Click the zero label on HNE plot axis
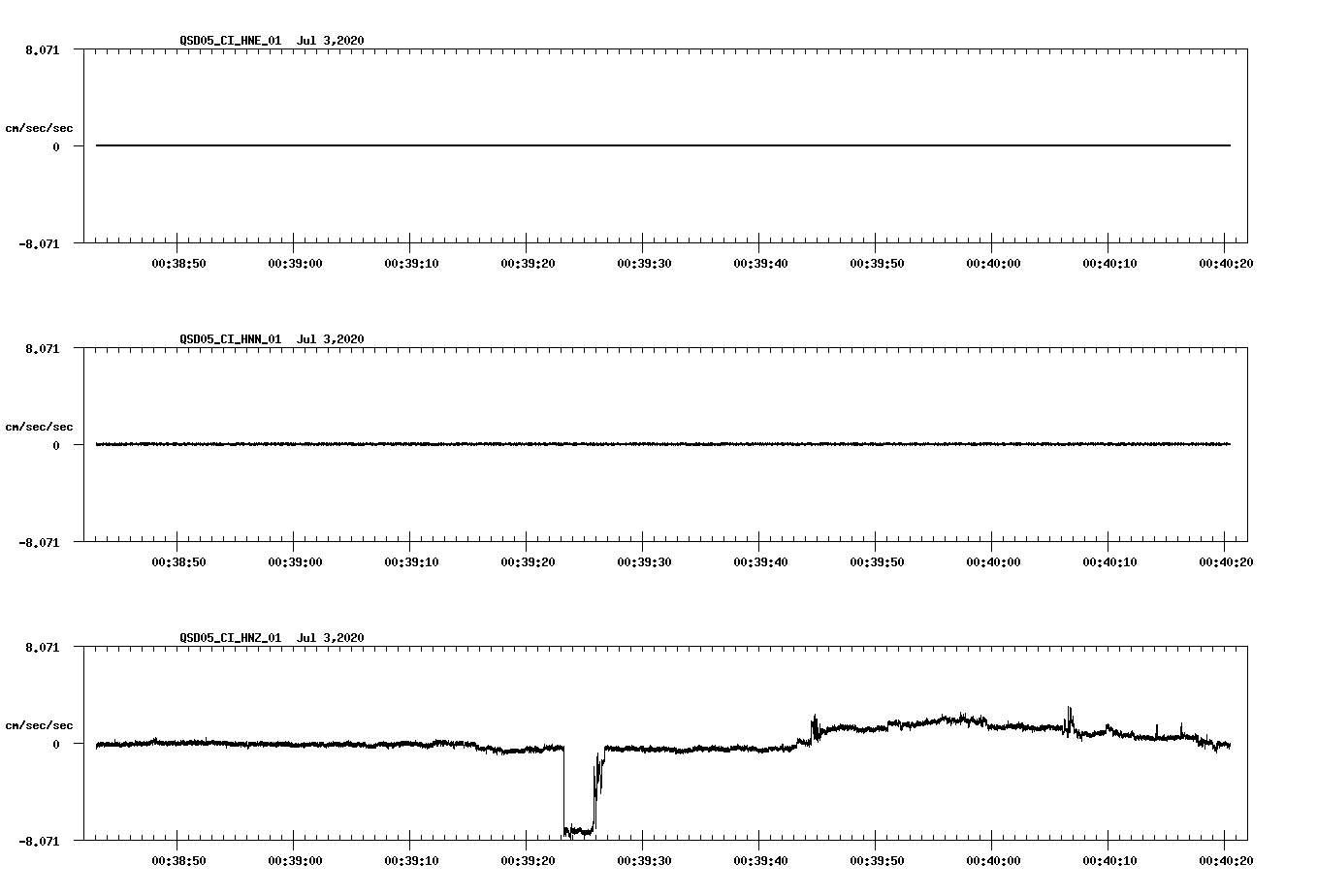 click(56, 147)
